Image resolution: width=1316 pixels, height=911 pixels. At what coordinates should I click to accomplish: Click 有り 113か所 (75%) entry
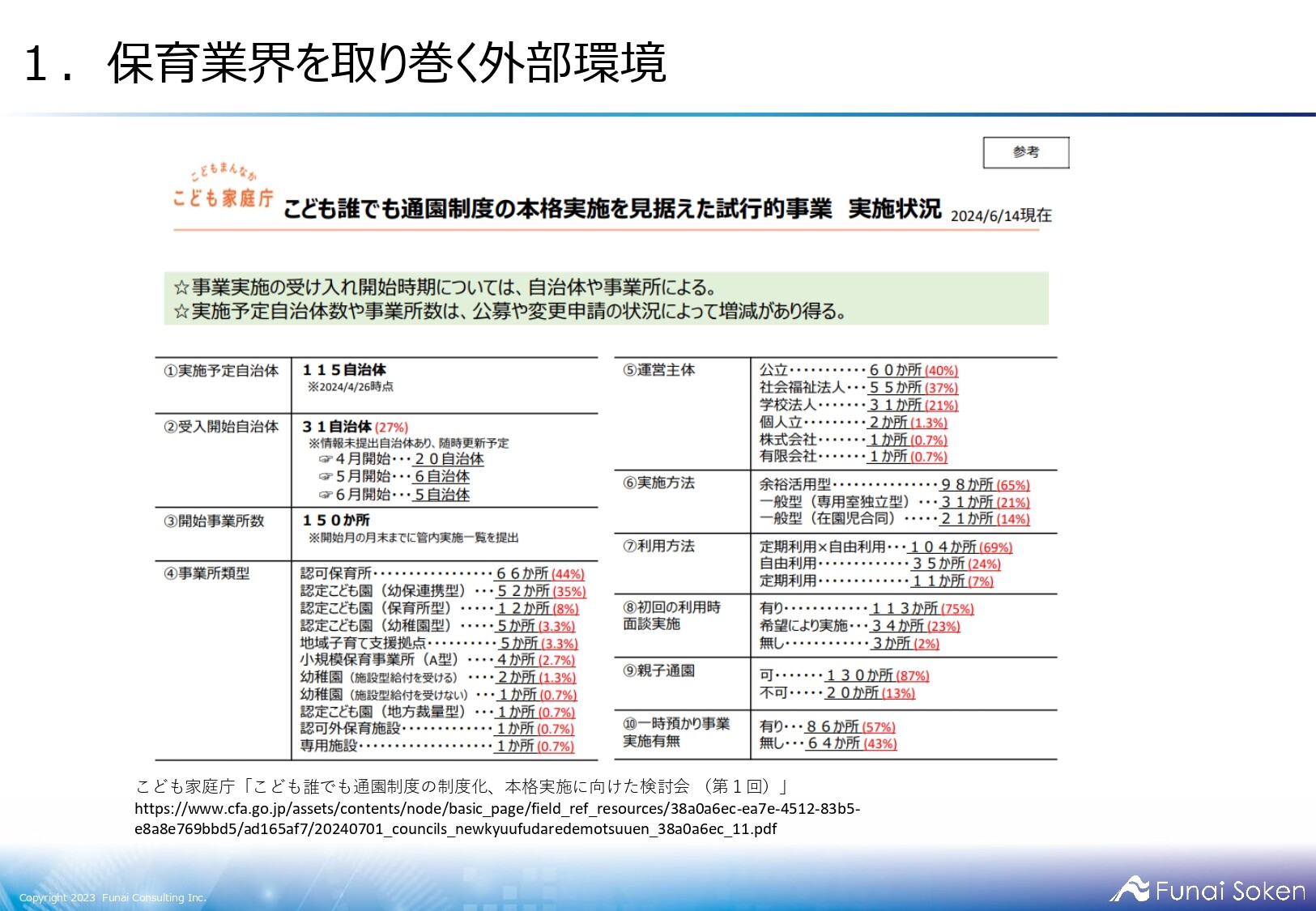867,608
